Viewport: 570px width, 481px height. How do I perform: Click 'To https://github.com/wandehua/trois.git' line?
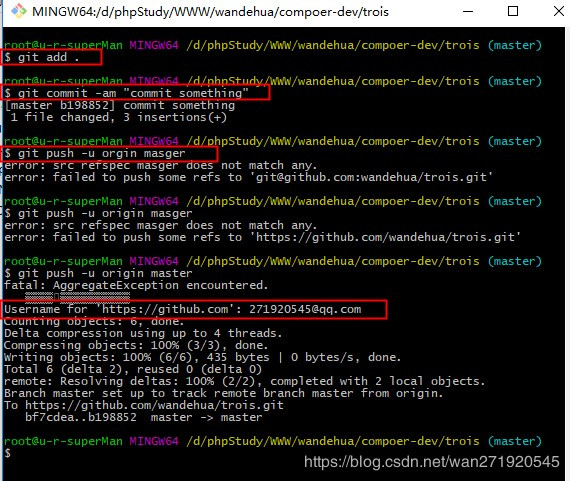144,405
